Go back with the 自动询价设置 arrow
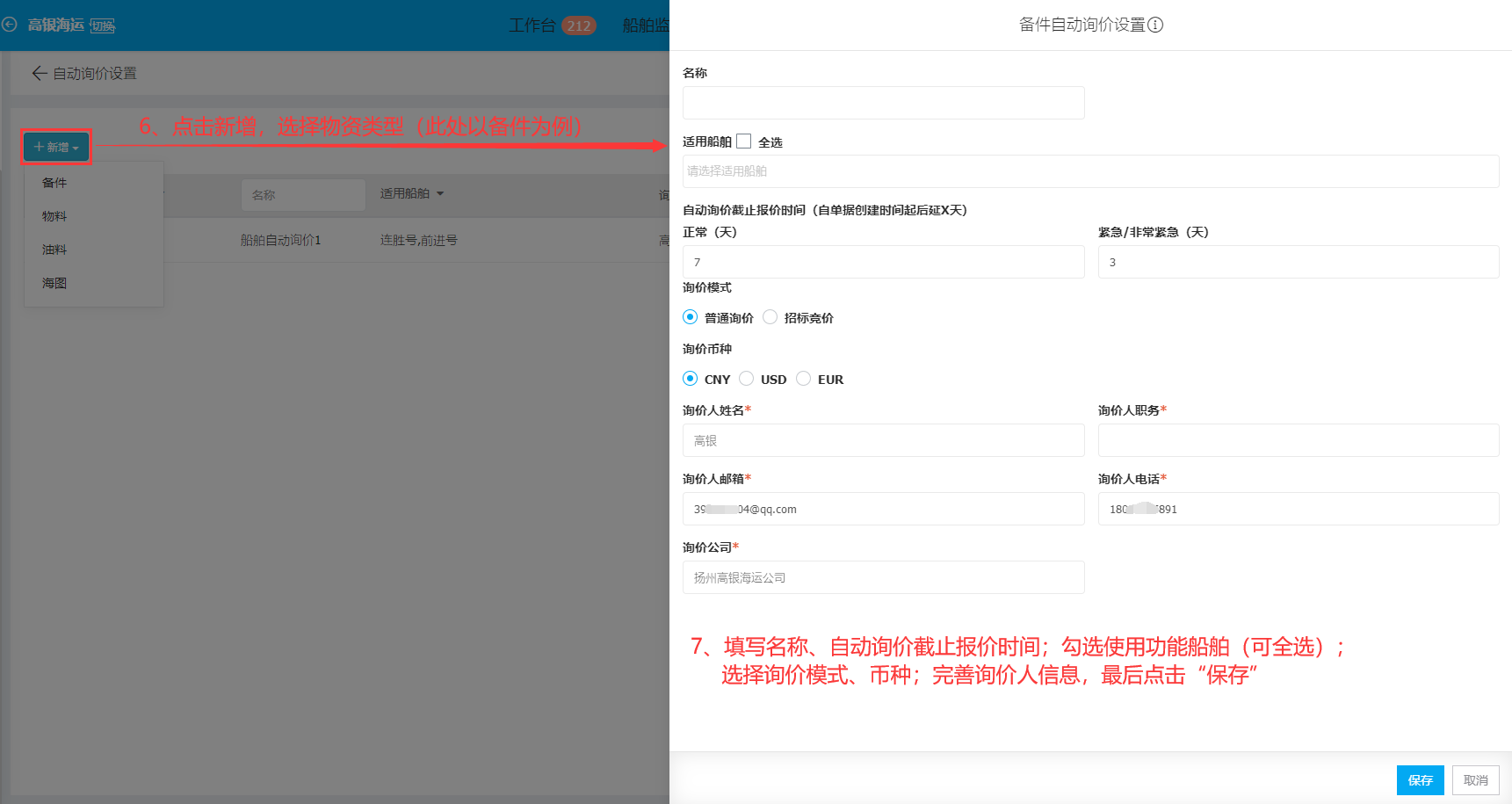 coord(39,73)
